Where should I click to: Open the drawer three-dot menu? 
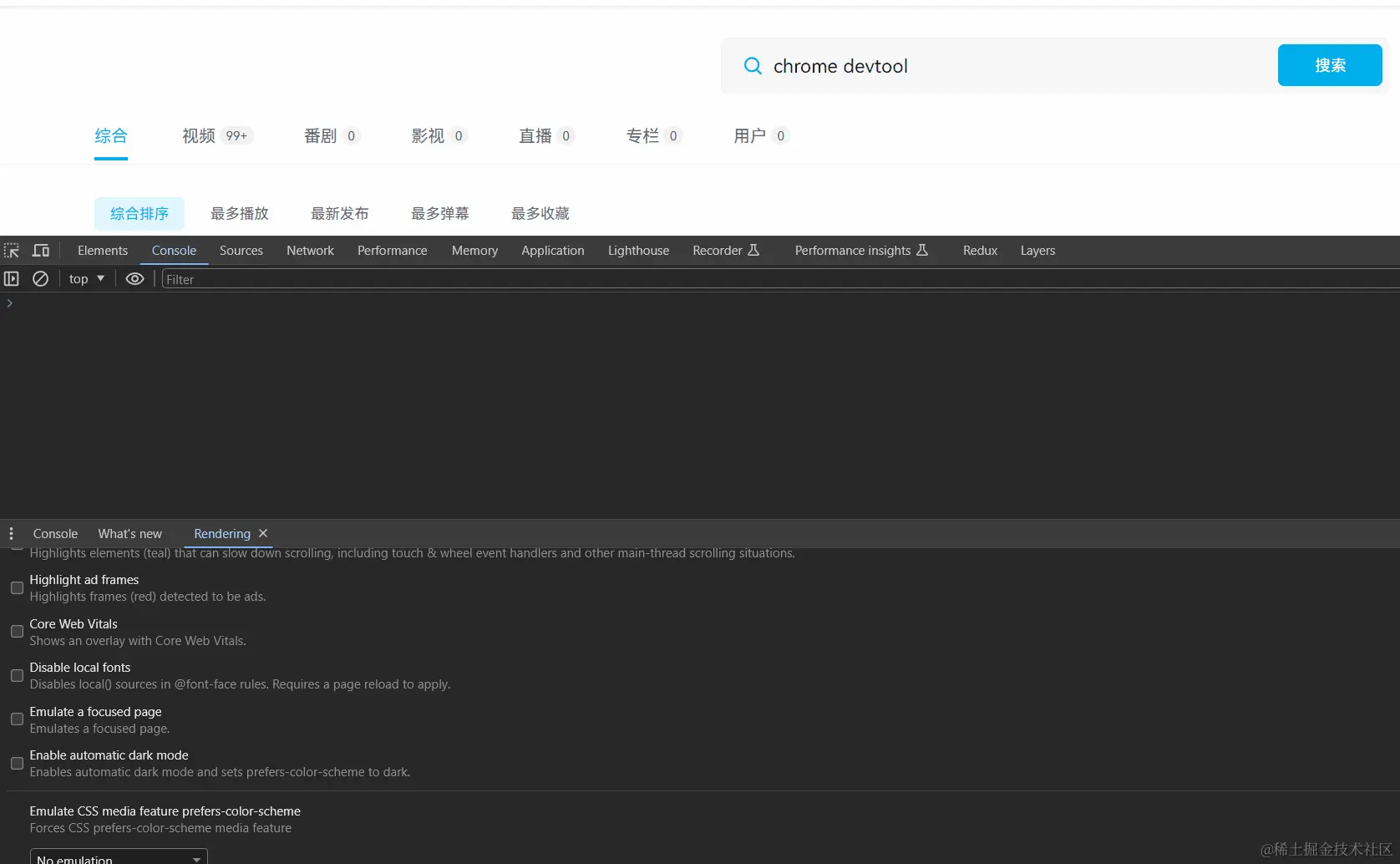pyautogui.click(x=11, y=534)
